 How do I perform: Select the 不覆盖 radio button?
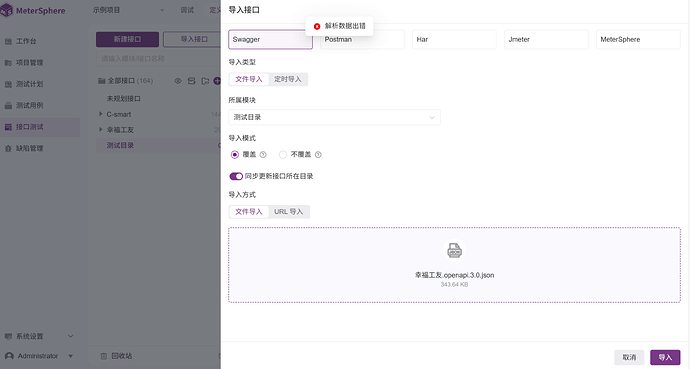click(283, 155)
